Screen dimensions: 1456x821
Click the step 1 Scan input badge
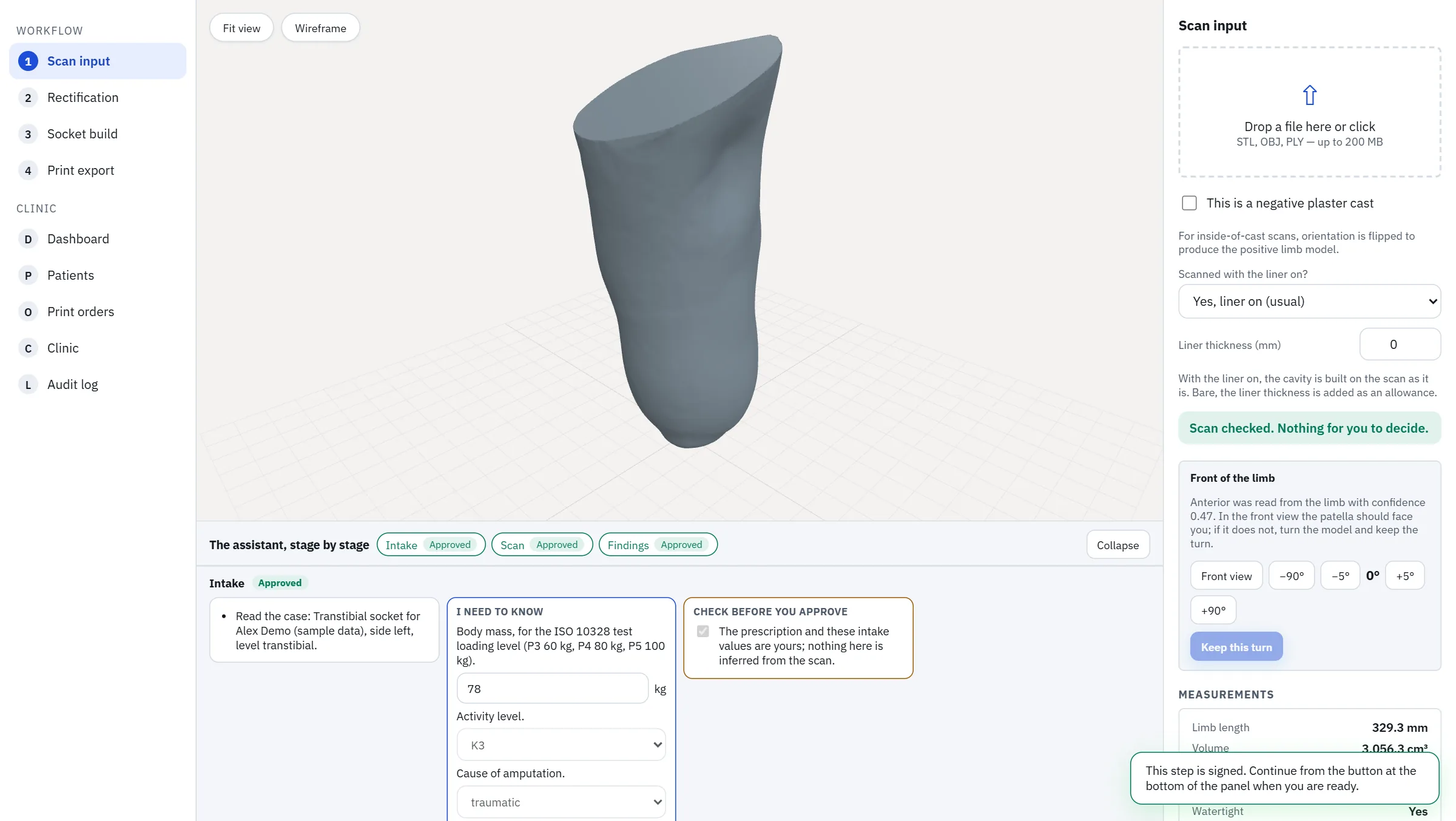click(x=28, y=61)
